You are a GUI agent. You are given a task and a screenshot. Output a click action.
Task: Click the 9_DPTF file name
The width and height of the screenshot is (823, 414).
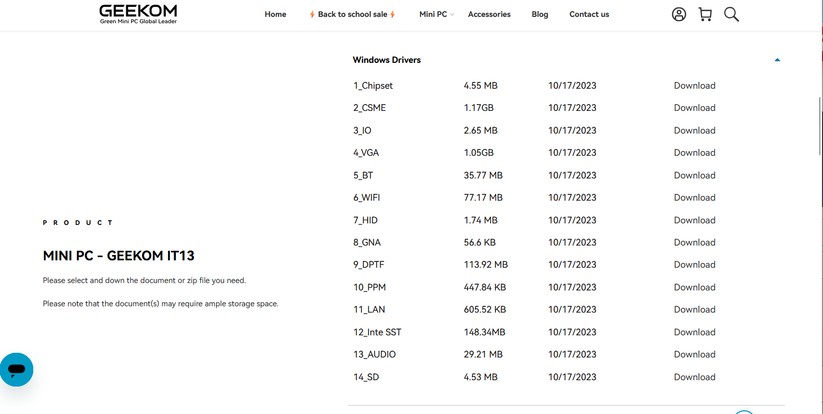[x=368, y=264]
